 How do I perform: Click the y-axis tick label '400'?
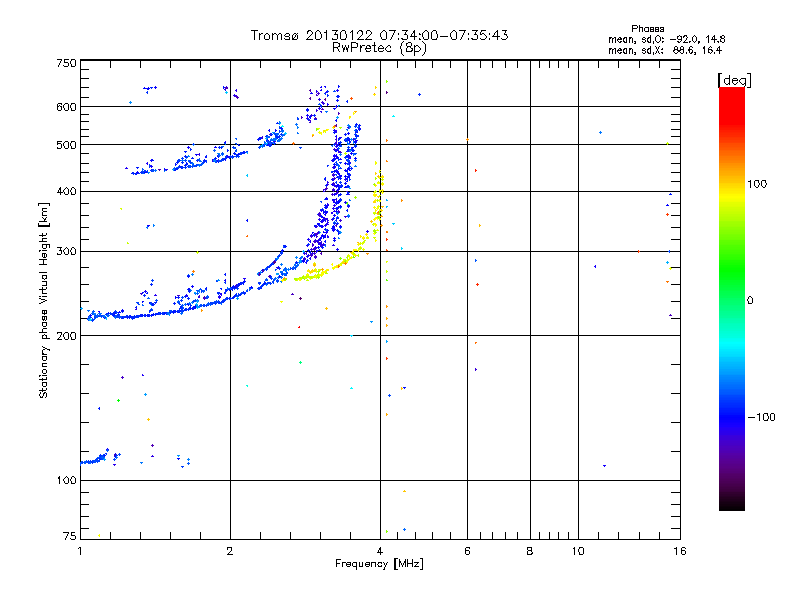[66, 191]
